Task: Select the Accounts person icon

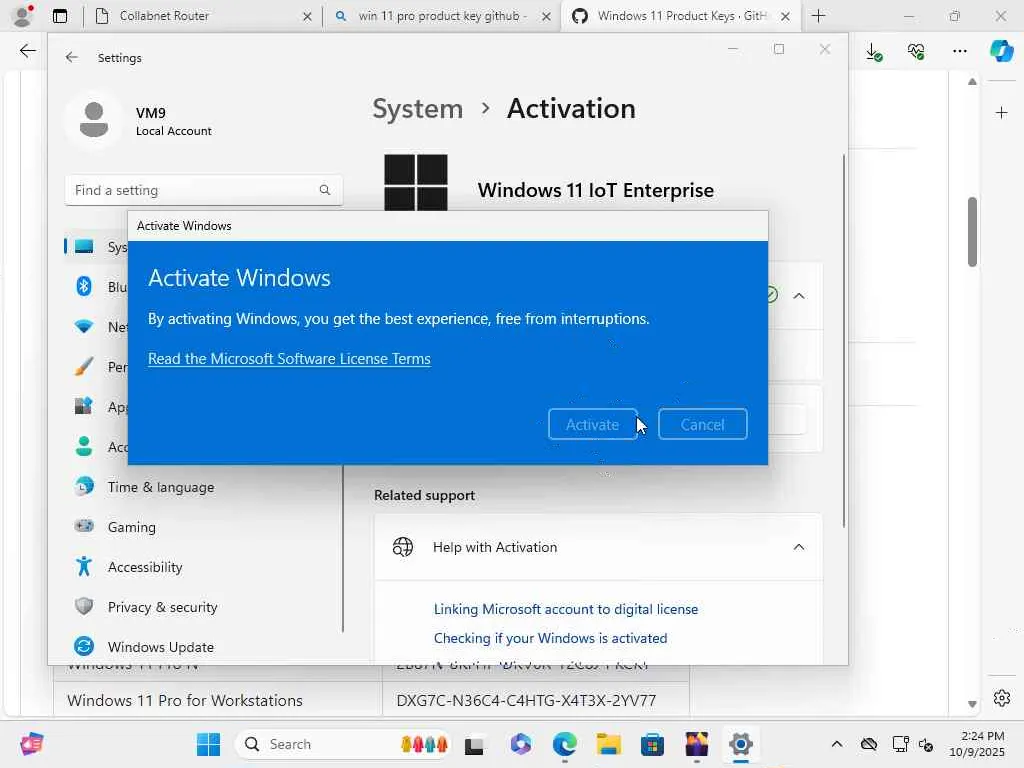Action: [x=84, y=446]
